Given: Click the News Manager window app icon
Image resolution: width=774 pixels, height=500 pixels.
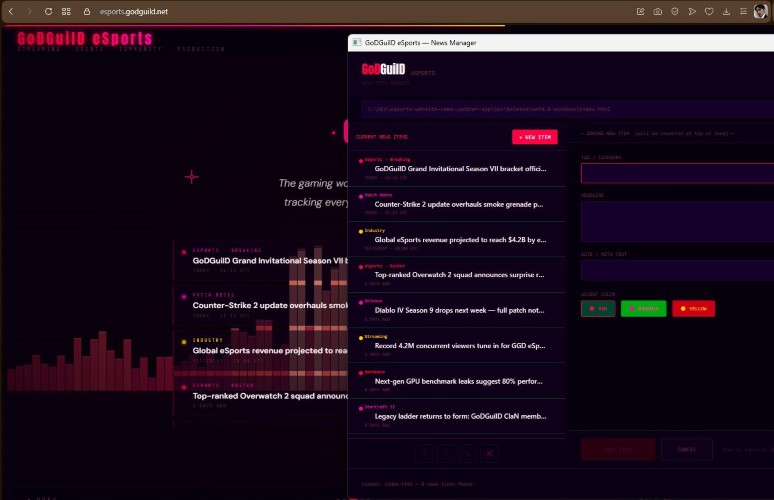Looking at the screenshot, I should (356, 42).
